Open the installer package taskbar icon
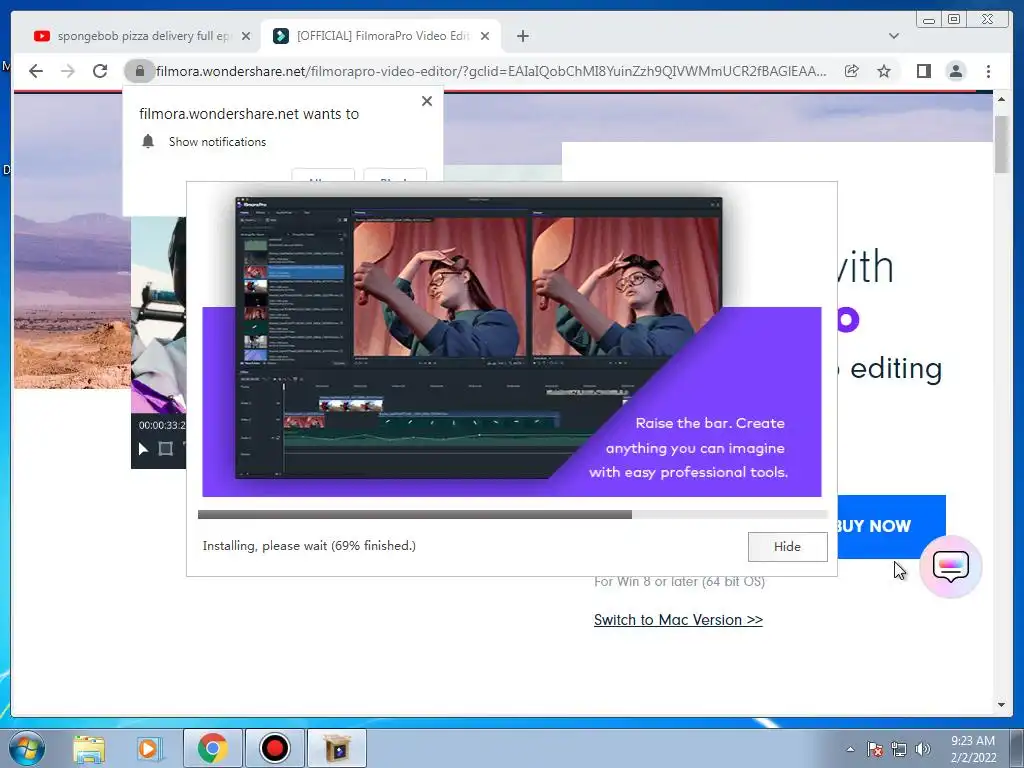Screen dimensions: 1024x768 pyautogui.click(x=337, y=748)
